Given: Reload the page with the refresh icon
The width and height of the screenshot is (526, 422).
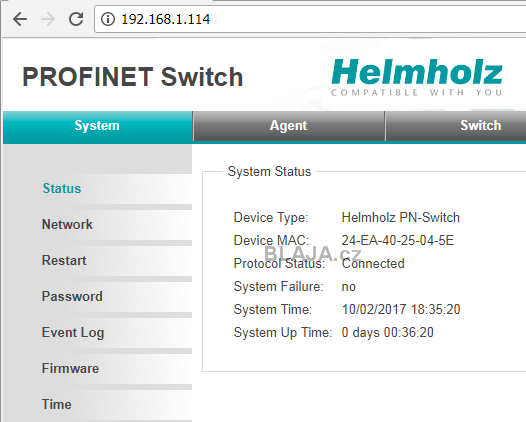Looking at the screenshot, I should (76, 19).
